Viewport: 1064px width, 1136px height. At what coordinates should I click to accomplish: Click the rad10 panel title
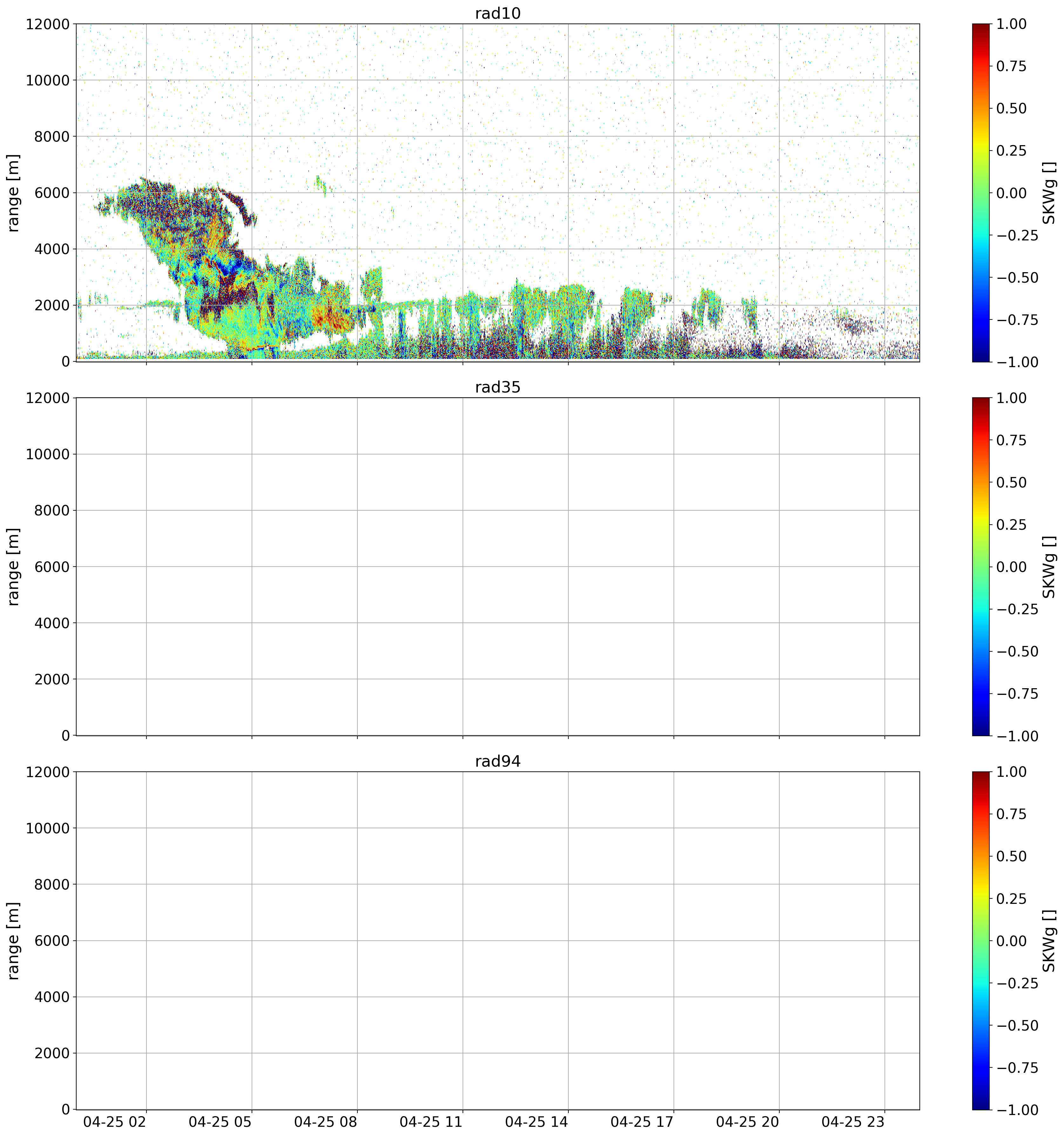click(x=498, y=13)
